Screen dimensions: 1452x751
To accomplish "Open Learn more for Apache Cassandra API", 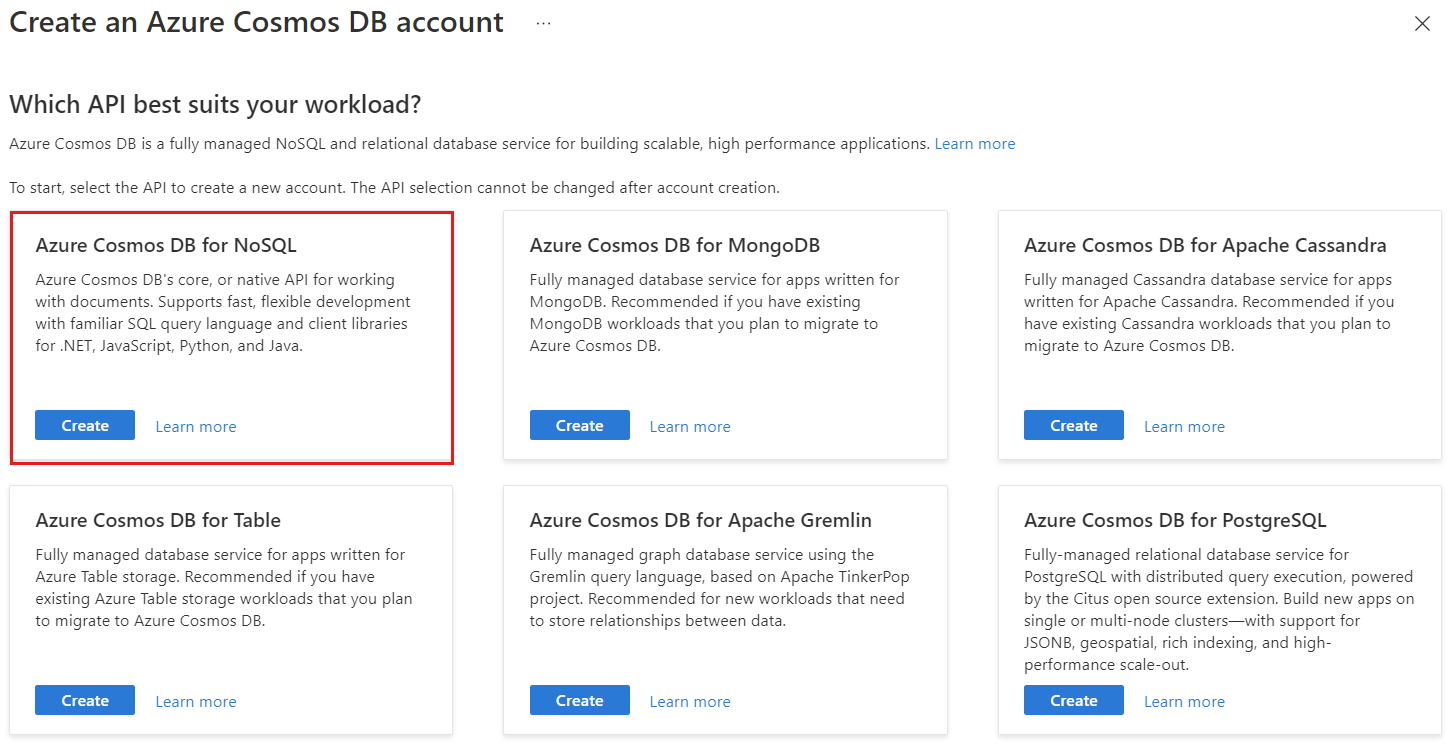I will pos(1184,426).
